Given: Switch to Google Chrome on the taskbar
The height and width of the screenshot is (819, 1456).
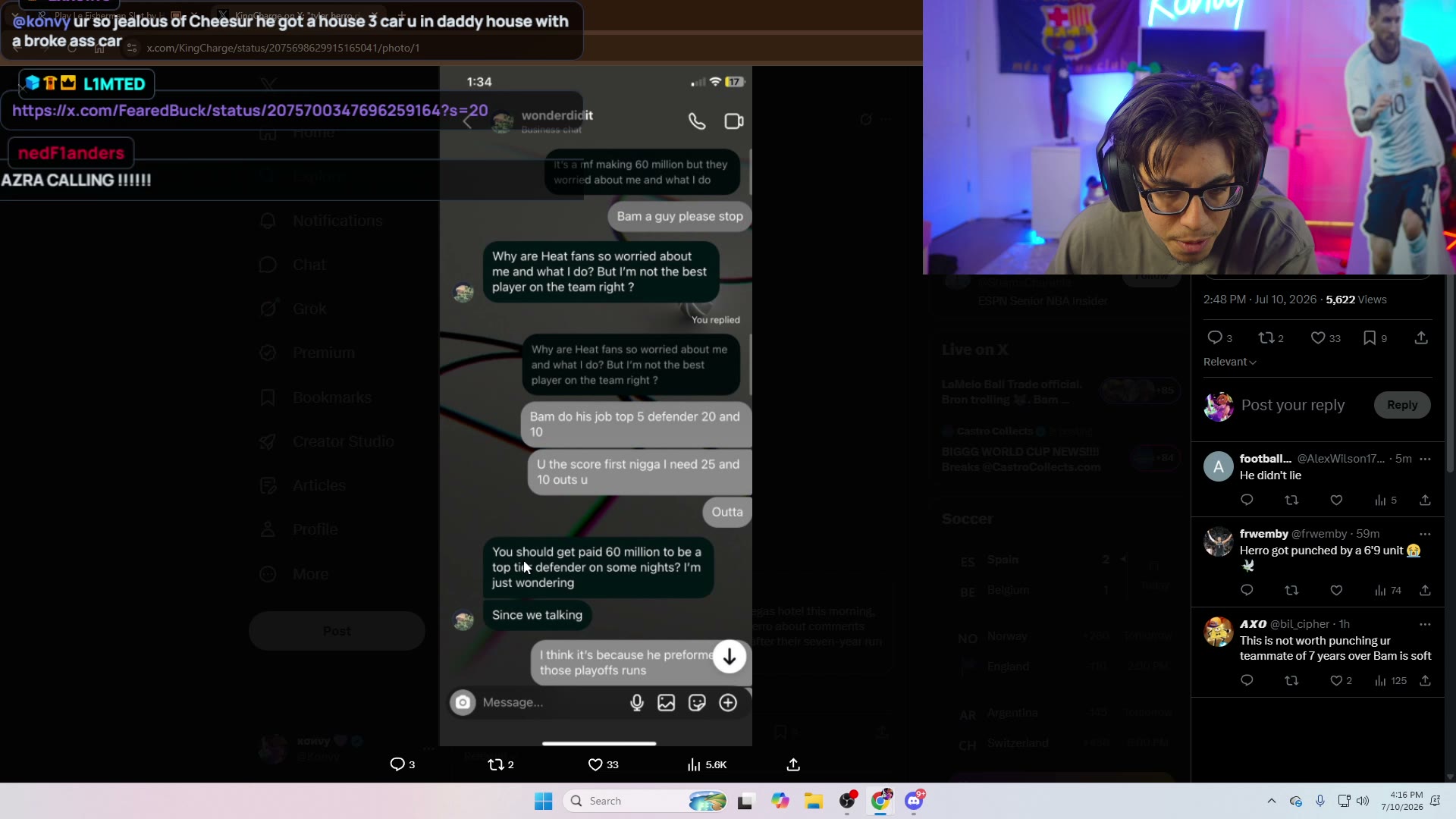Looking at the screenshot, I should pos(880,802).
